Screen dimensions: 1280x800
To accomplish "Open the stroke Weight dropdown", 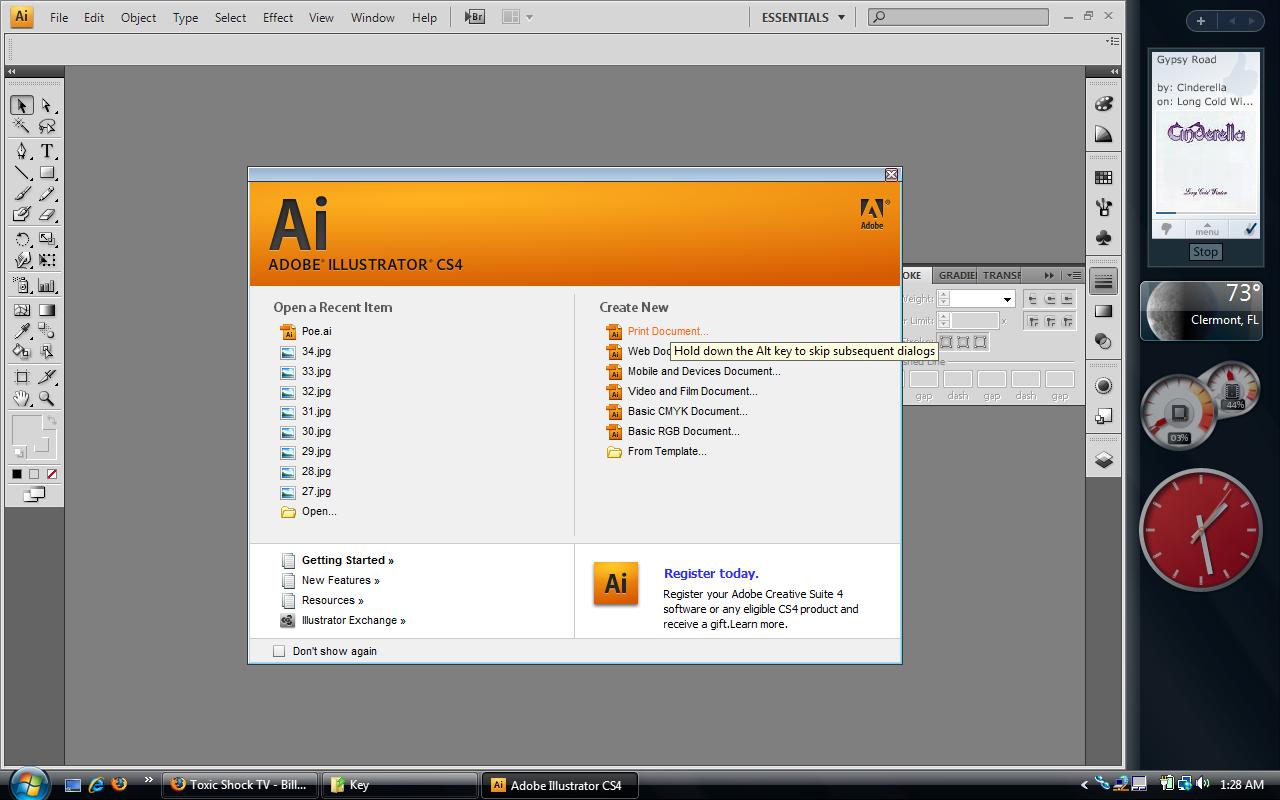I will click(1007, 299).
